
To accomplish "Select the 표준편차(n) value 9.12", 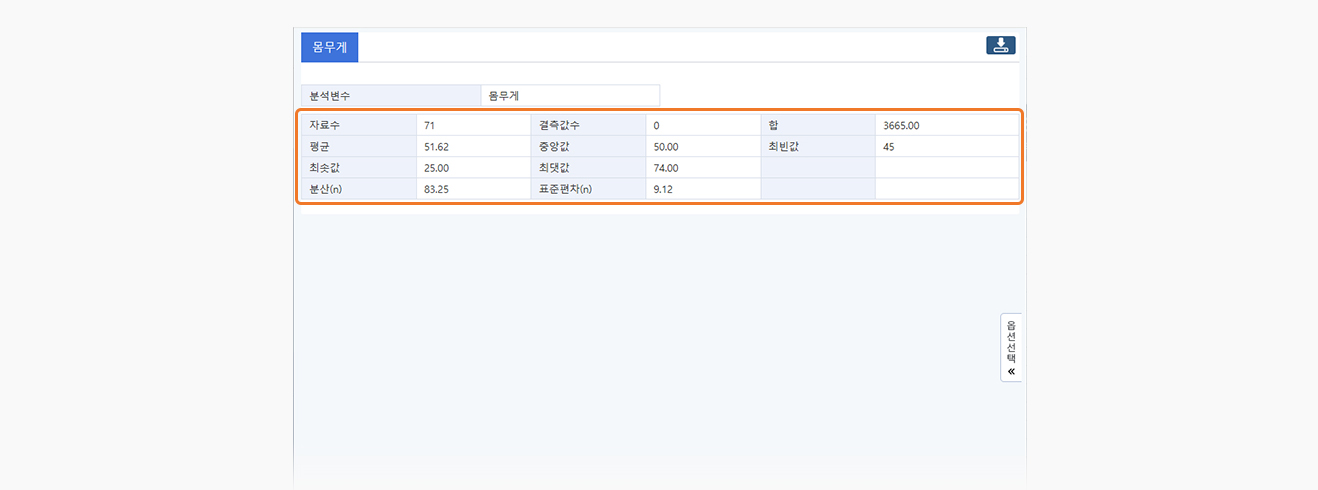I will 702,189.
